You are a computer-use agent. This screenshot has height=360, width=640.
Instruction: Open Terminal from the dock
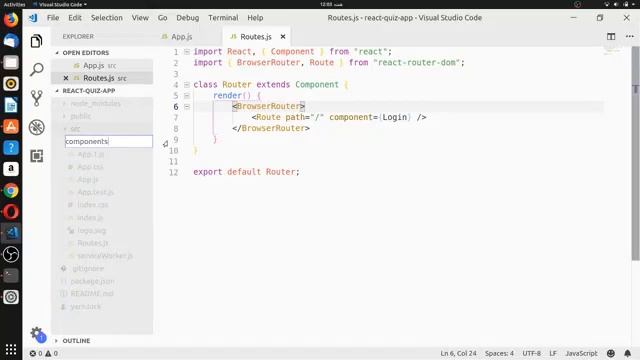pyautogui.click(x=11, y=276)
